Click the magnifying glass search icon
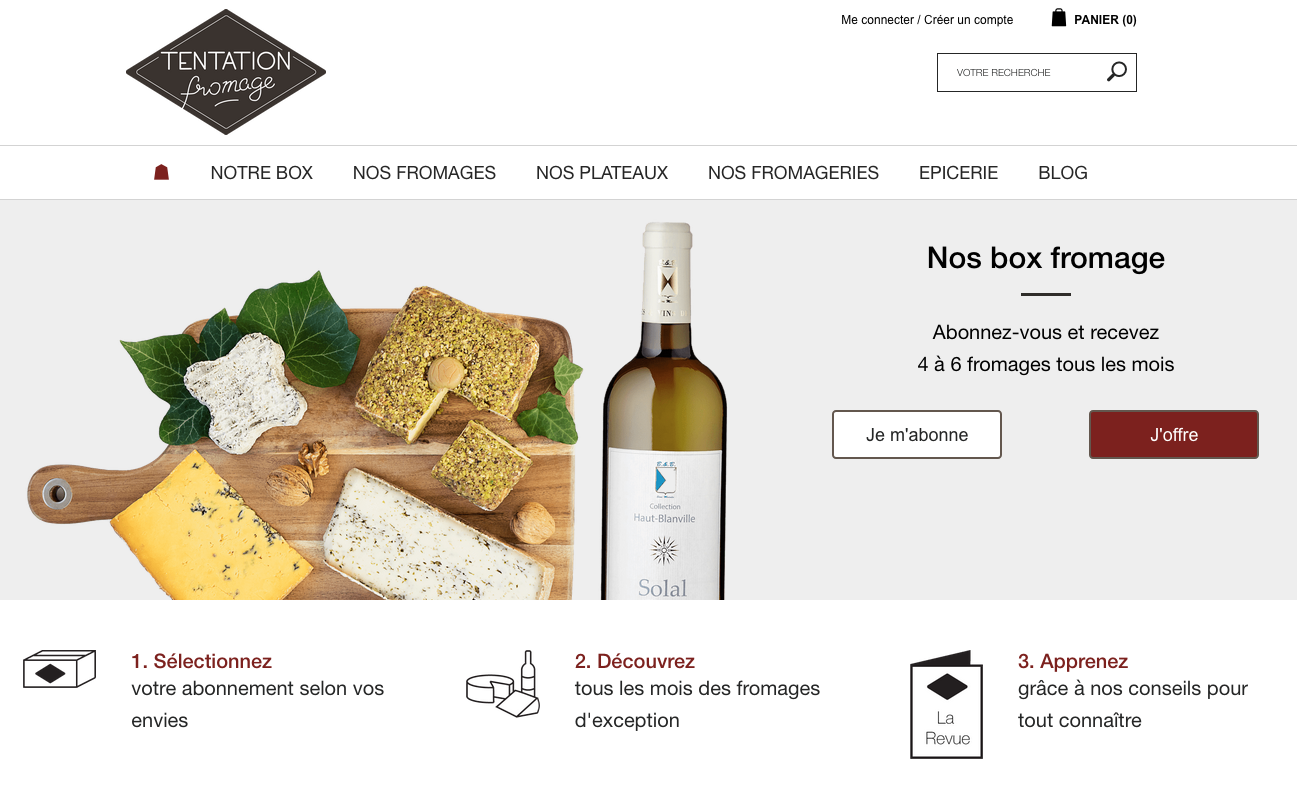Viewport: 1297px width, 807px height. [x=1117, y=72]
